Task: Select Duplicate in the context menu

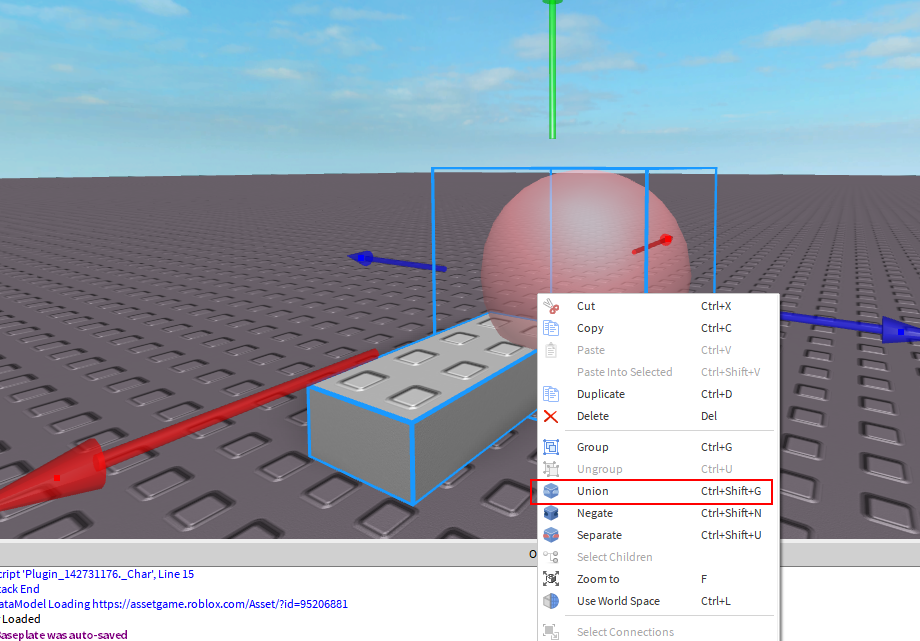Action: [x=658, y=394]
